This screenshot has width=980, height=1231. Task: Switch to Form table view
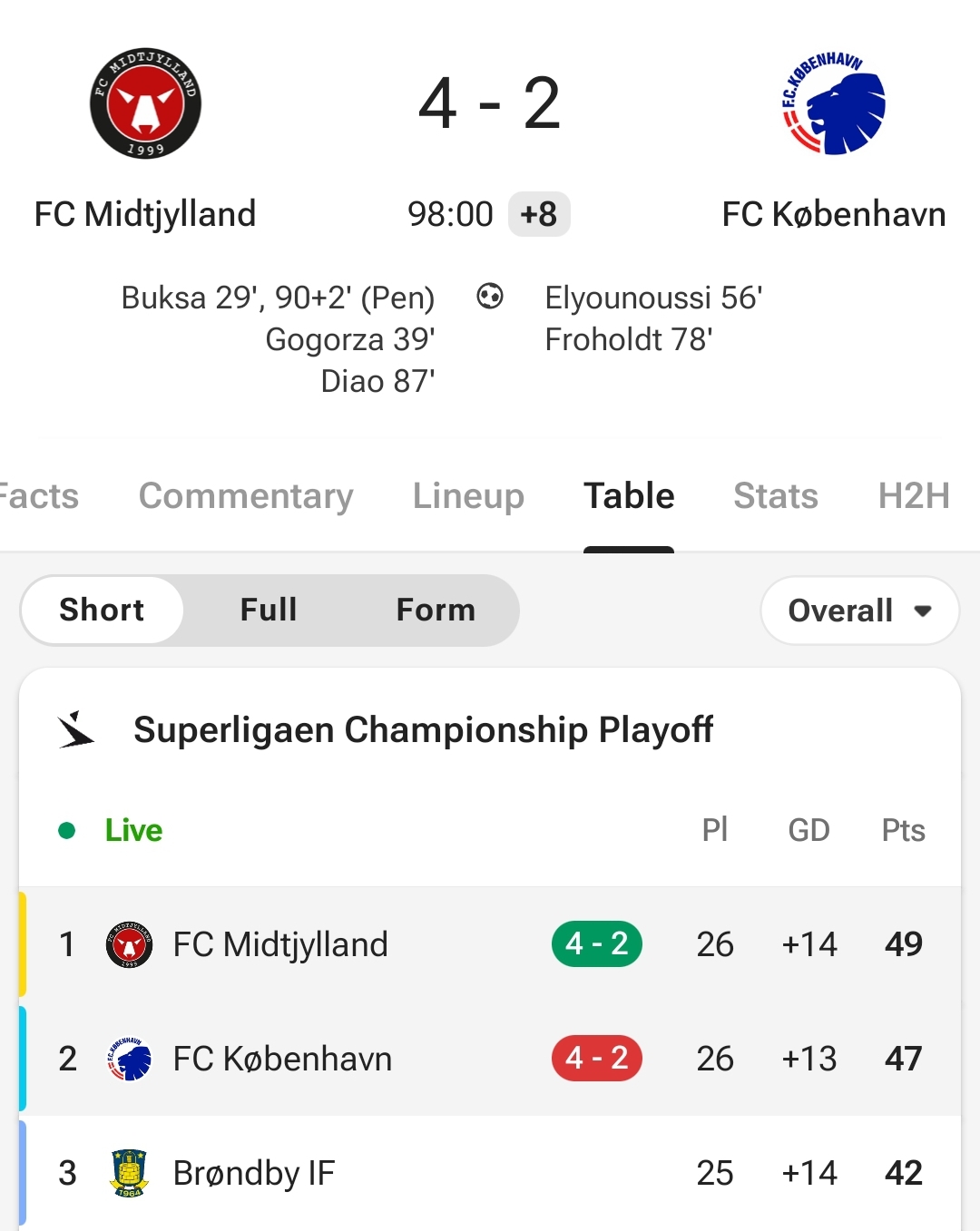[436, 610]
